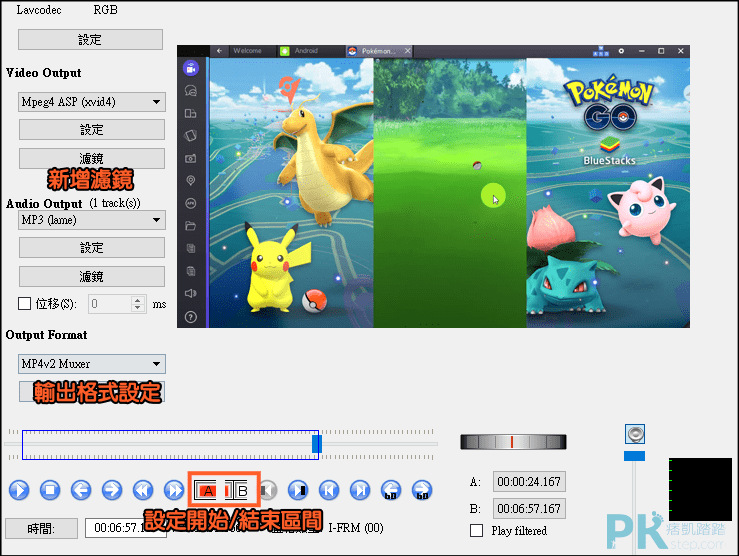The image size is (739, 556).
Task: Enable the 位移(S) audio shift checkbox
Action: [x=25, y=303]
